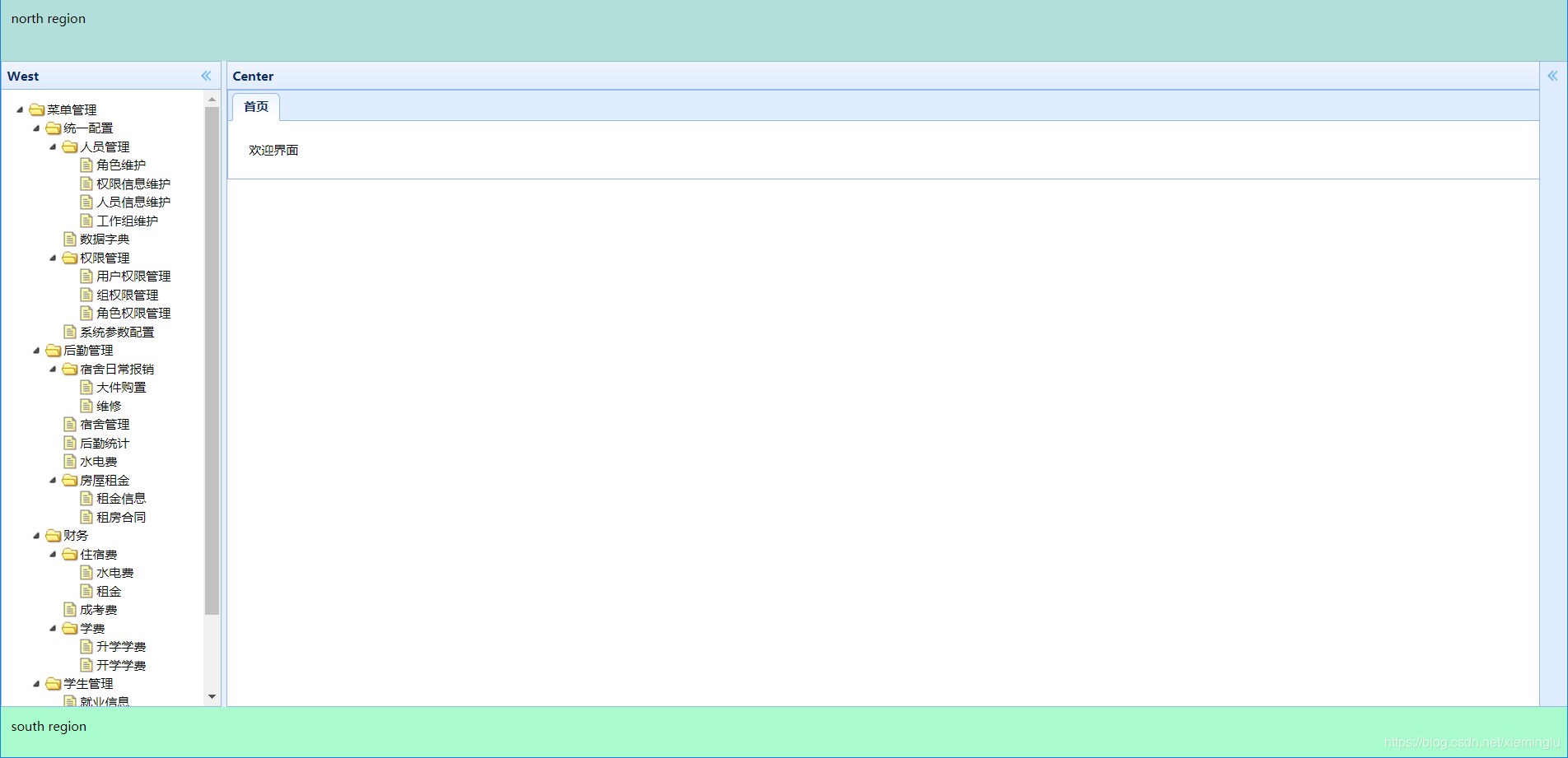Click the file icon beside 系统参数配置
The width and height of the screenshot is (1568, 758).
pyautogui.click(x=69, y=332)
